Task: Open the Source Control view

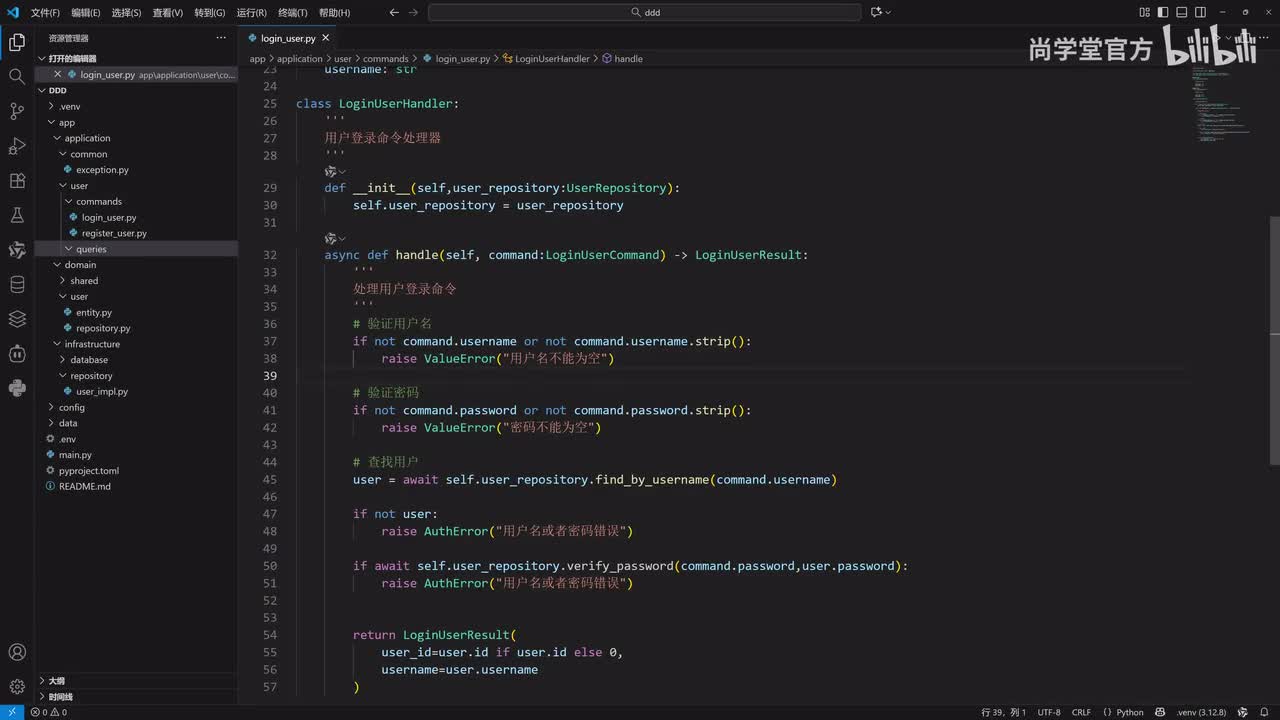Action: 17,111
